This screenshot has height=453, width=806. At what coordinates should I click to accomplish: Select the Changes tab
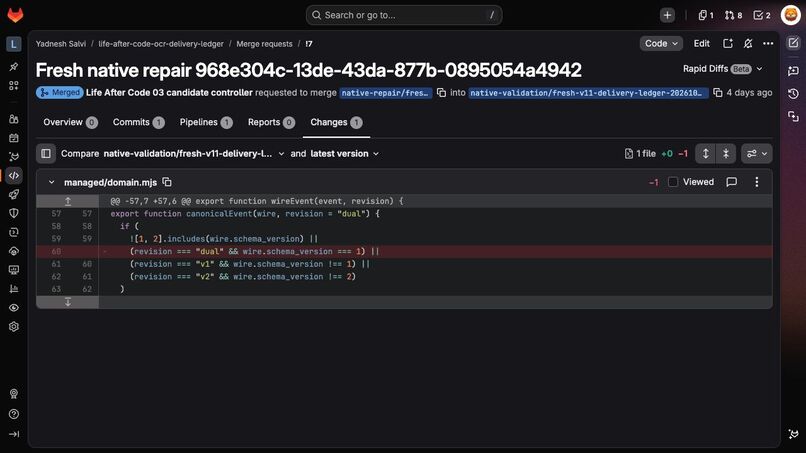(336, 122)
